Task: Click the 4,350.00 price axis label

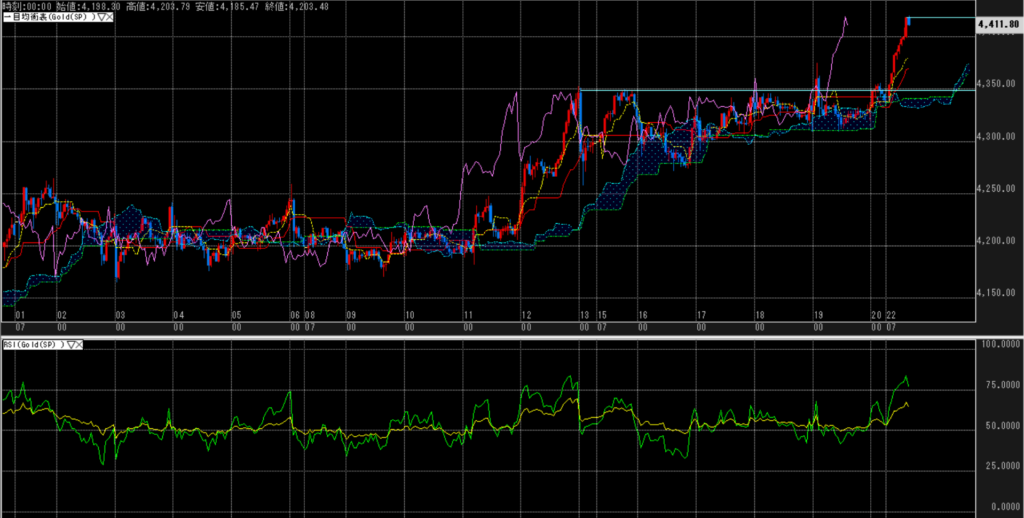Action: coord(997,84)
